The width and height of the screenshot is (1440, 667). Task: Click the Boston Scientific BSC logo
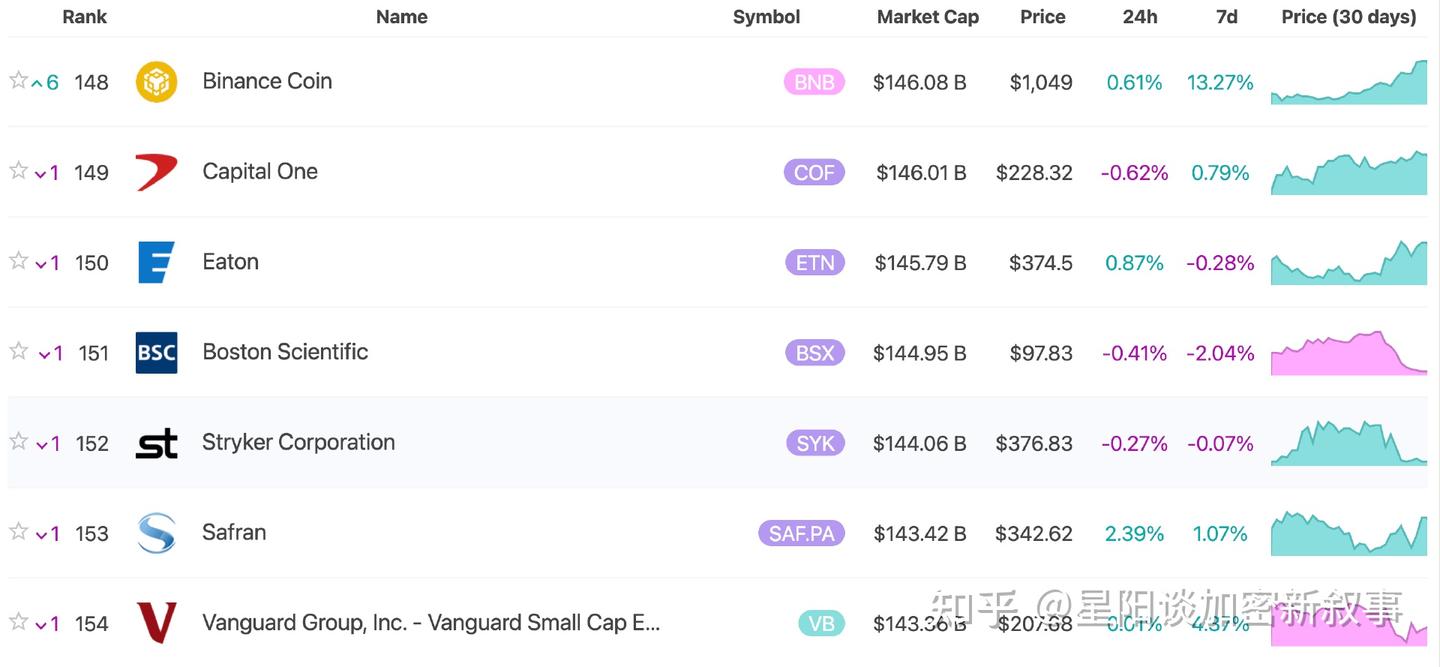[x=156, y=353]
